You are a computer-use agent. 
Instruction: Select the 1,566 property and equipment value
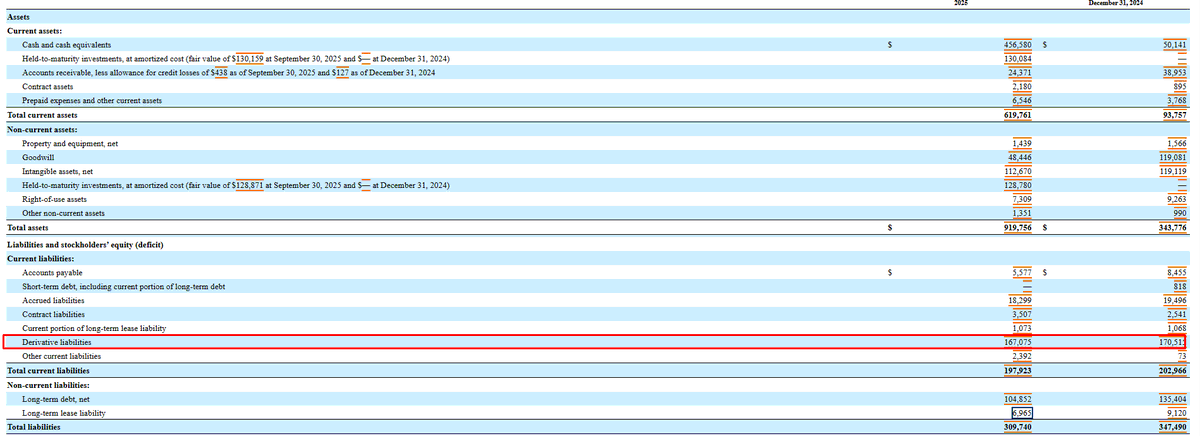1175,144
